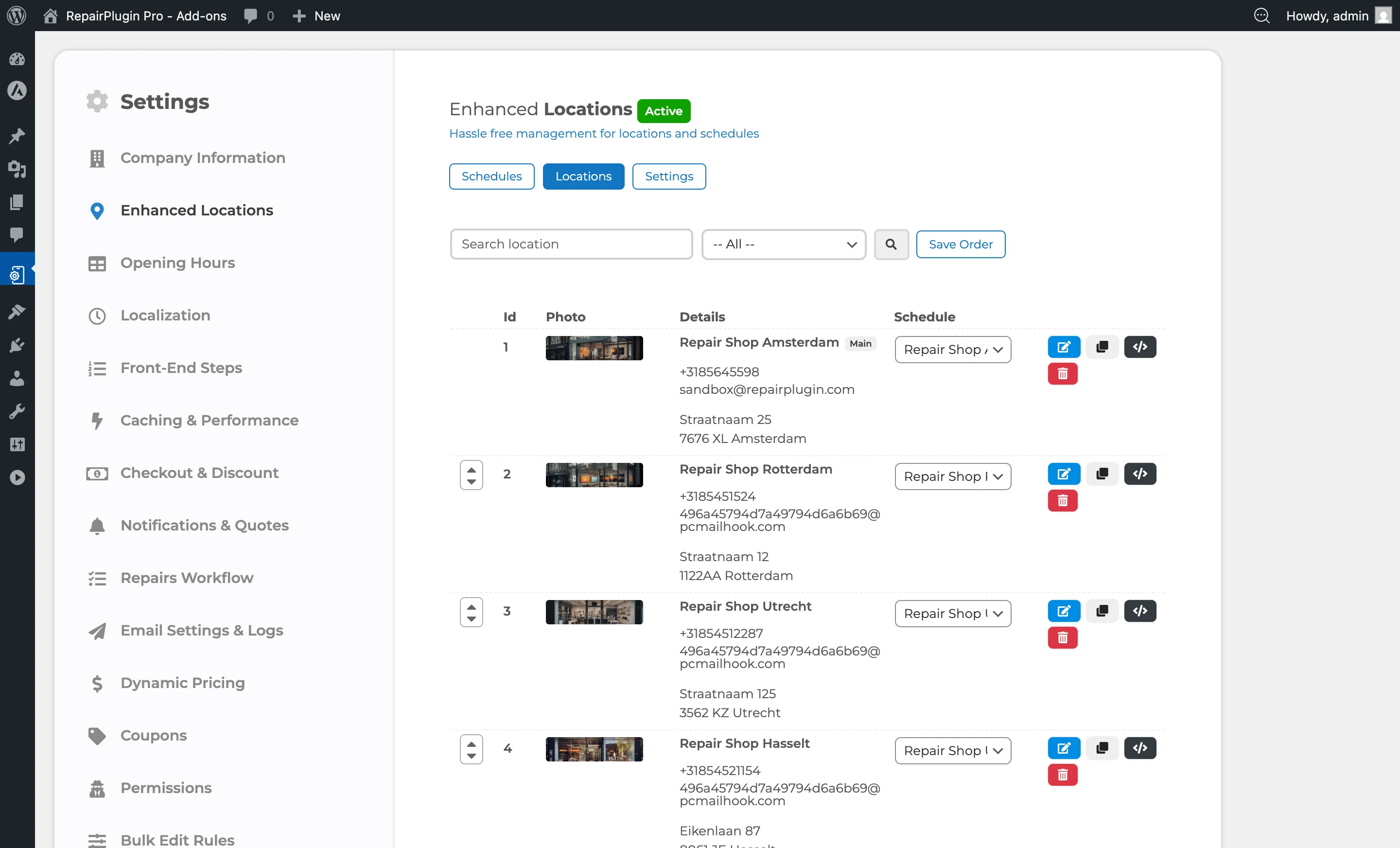The image size is (1400, 848).
Task: Click the search magnifier button
Action: point(891,245)
